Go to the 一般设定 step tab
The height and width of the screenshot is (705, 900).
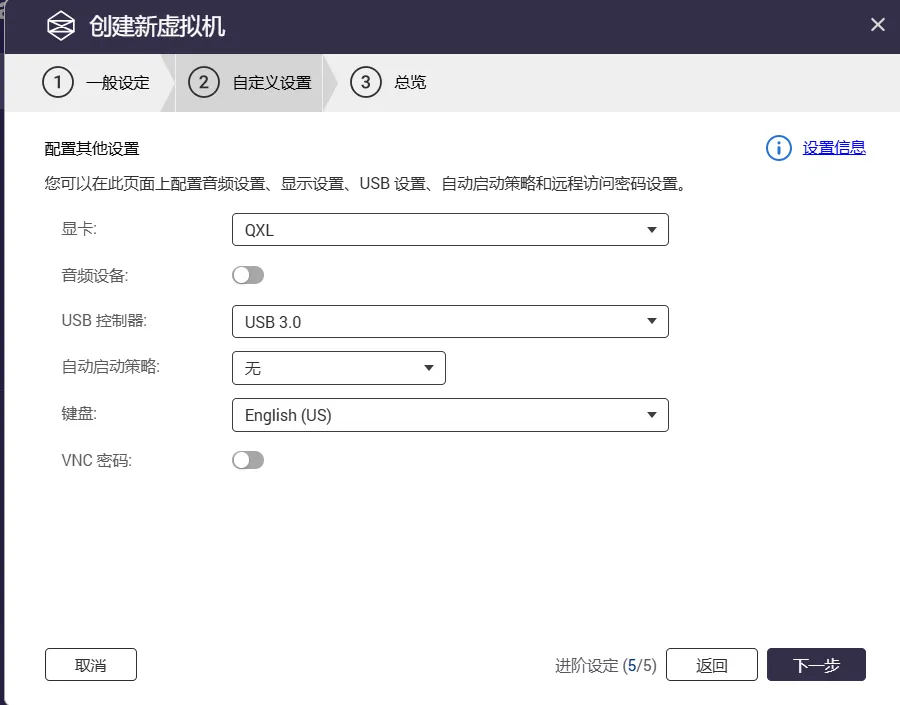click(x=118, y=83)
